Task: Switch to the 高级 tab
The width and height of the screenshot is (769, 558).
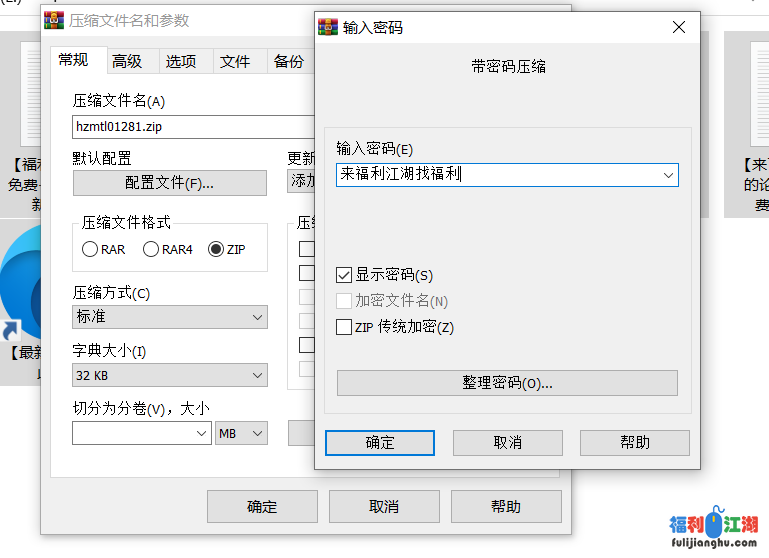Action: click(x=127, y=61)
